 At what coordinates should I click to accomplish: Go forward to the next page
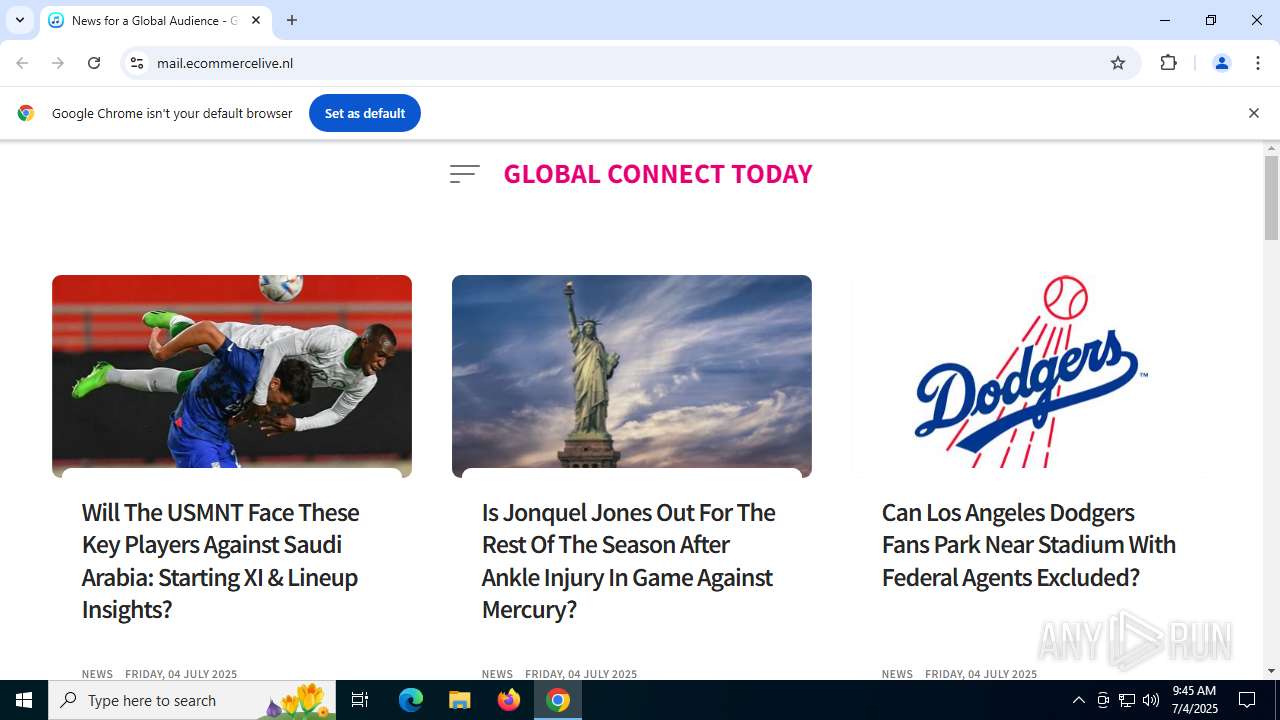(58, 63)
